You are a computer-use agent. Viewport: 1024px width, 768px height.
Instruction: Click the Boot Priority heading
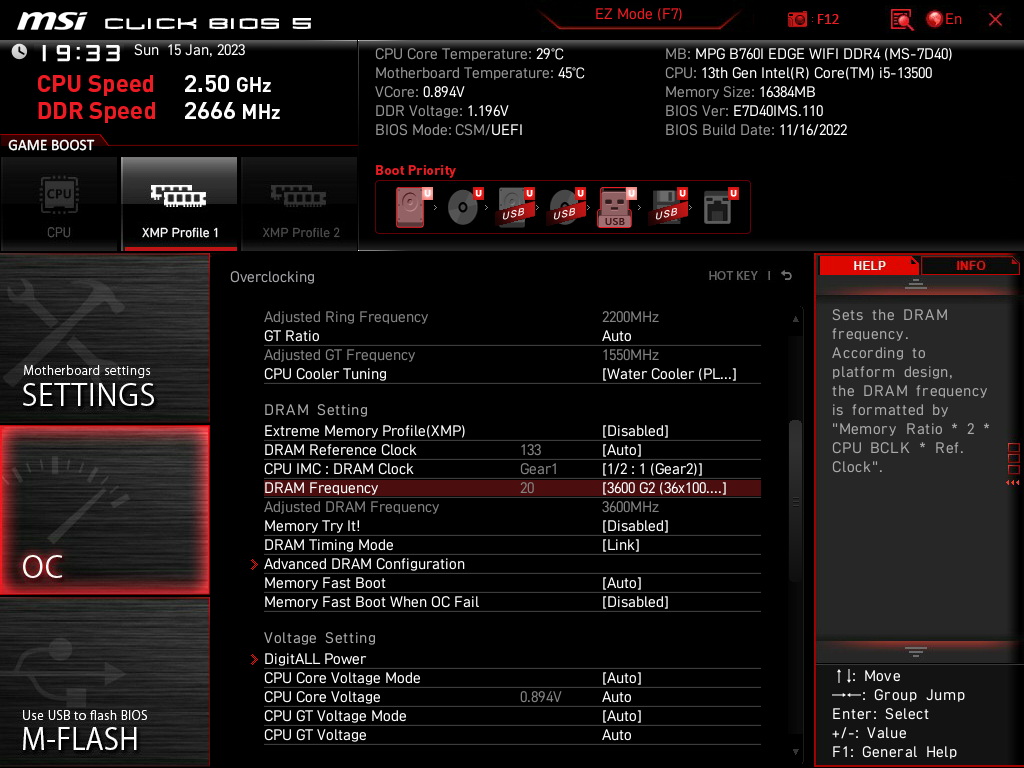[x=415, y=170]
